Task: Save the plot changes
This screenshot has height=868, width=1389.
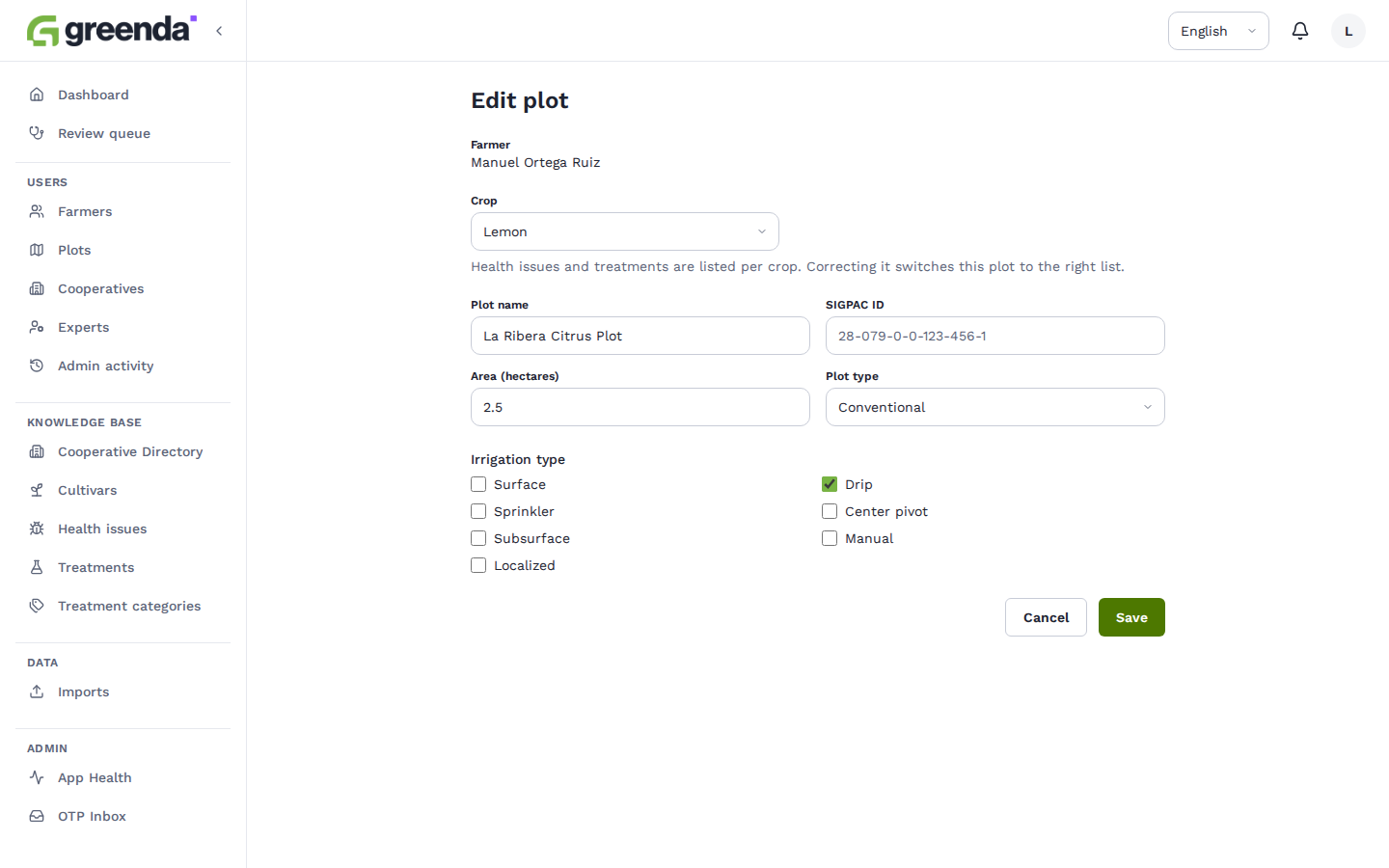Action: click(x=1131, y=617)
